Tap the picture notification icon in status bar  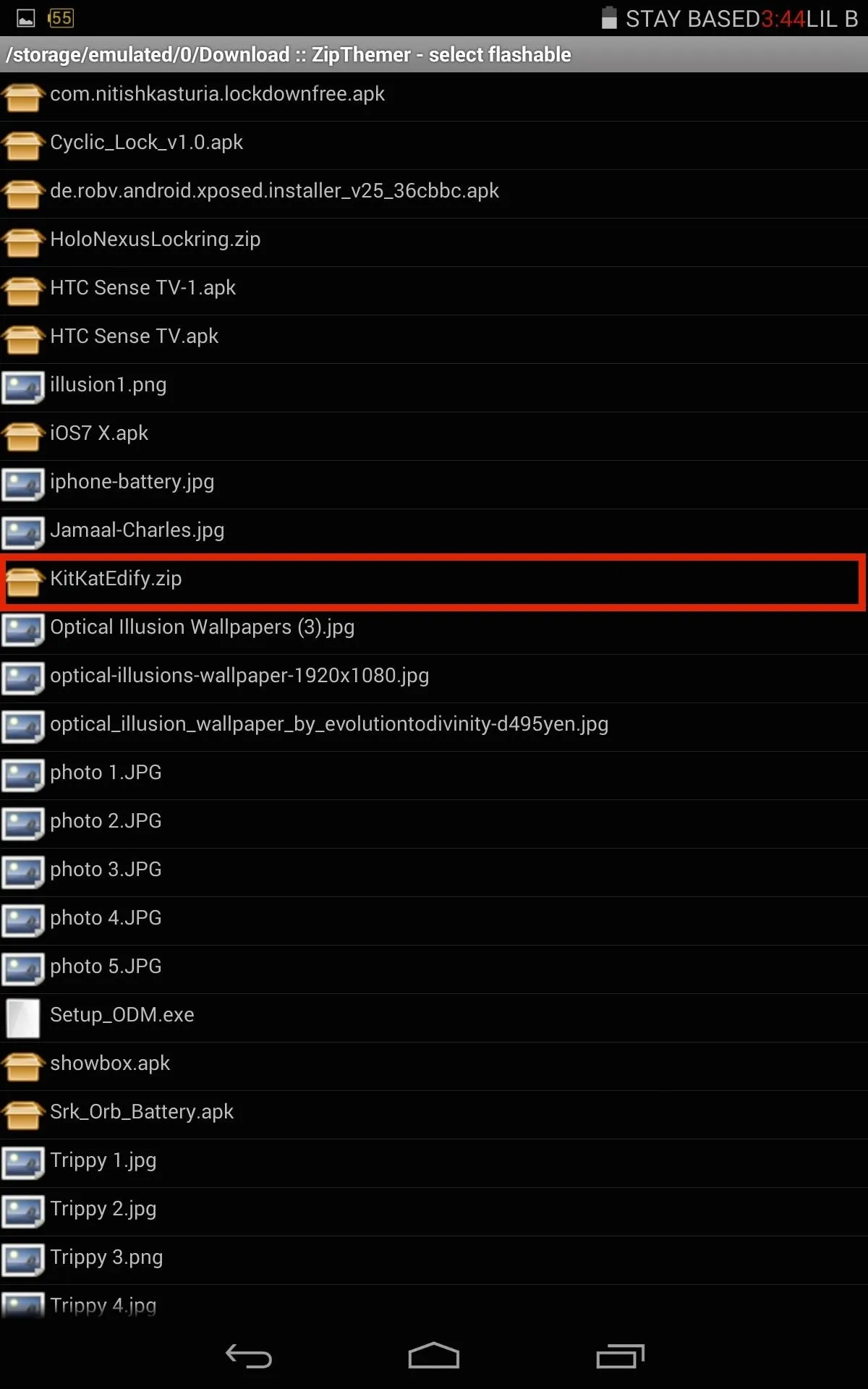click(x=26, y=18)
